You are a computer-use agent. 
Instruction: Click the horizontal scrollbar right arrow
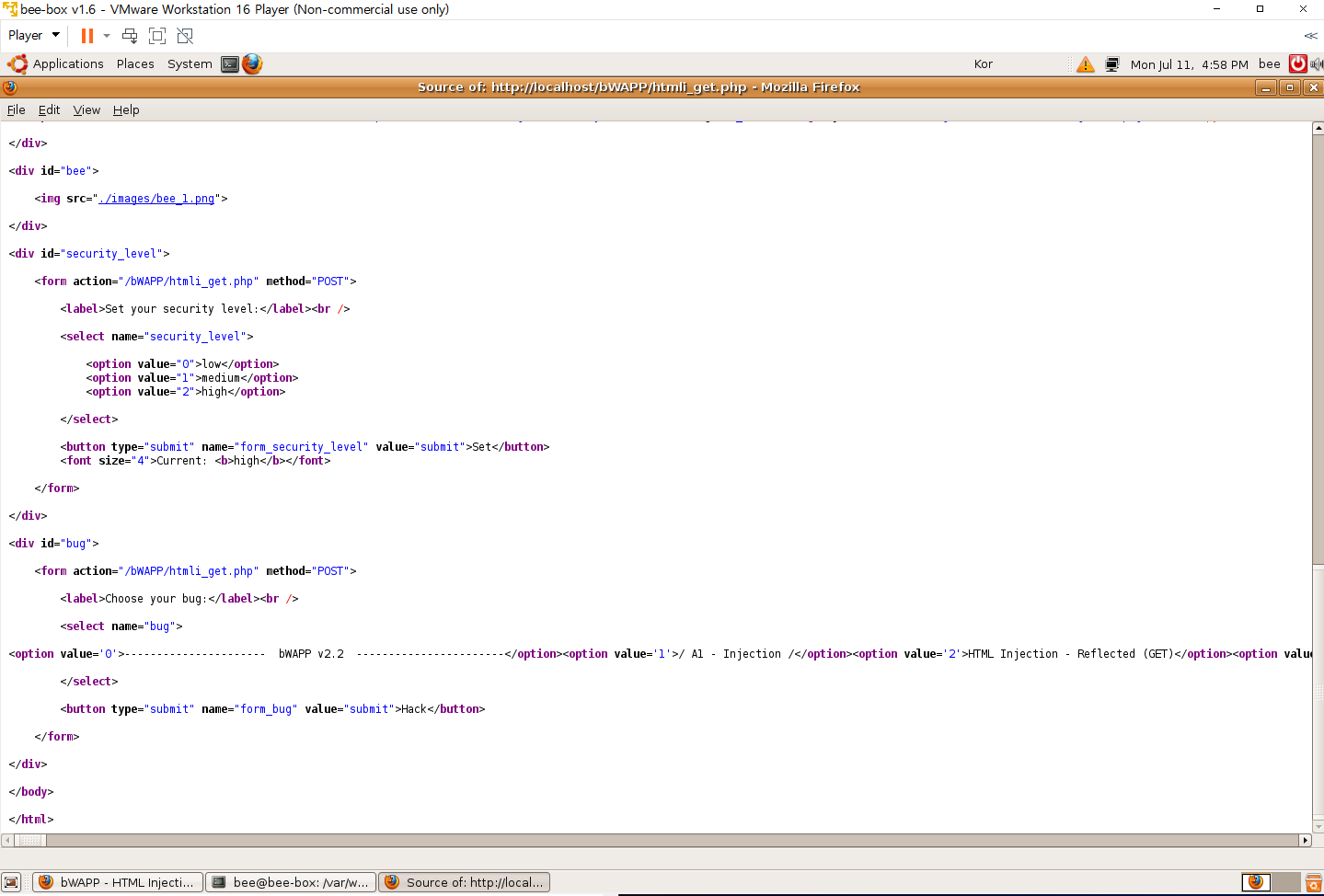[x=1305, y=840]
